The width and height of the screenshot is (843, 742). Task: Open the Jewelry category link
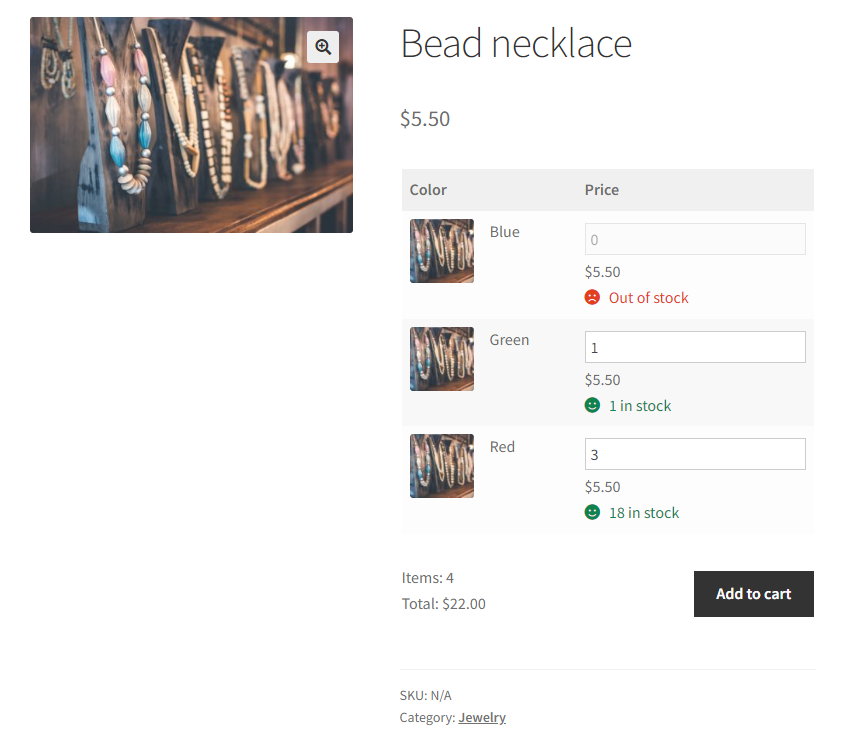pos(482,717)
